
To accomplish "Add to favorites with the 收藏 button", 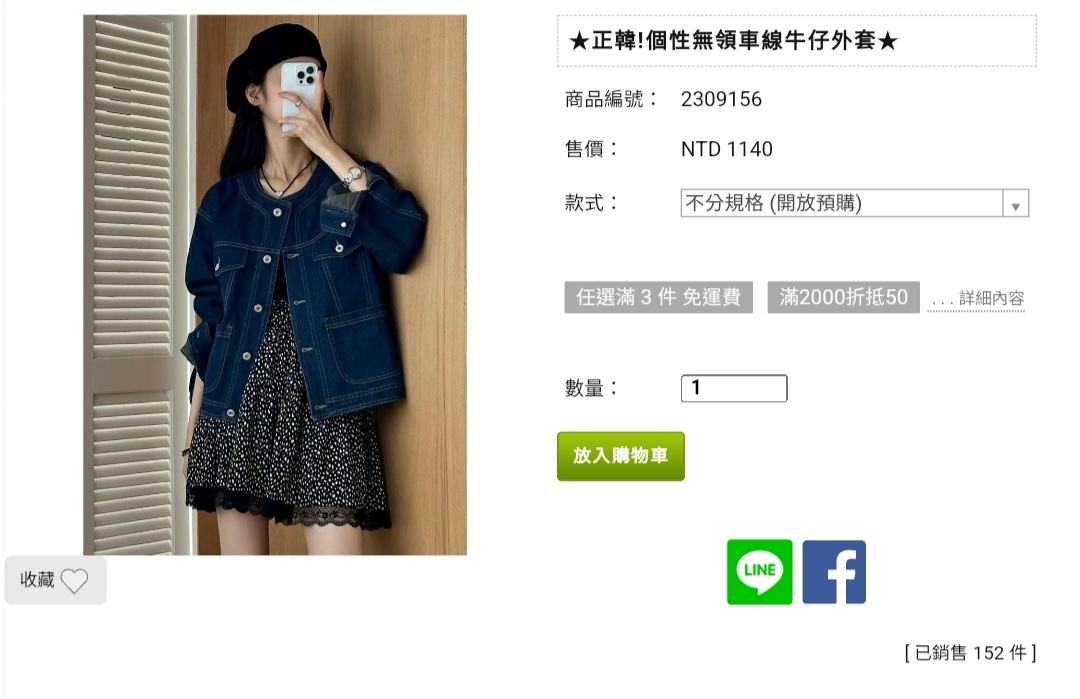I will 56,580.
